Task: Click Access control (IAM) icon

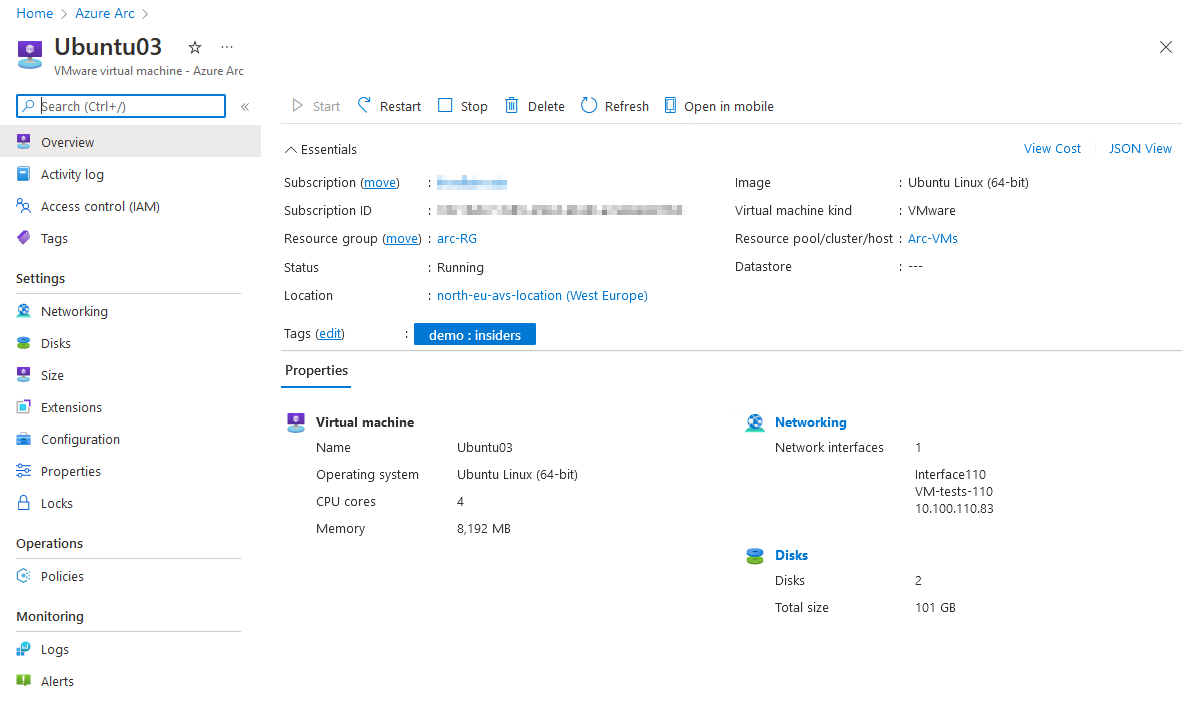Action: point(24,206)
